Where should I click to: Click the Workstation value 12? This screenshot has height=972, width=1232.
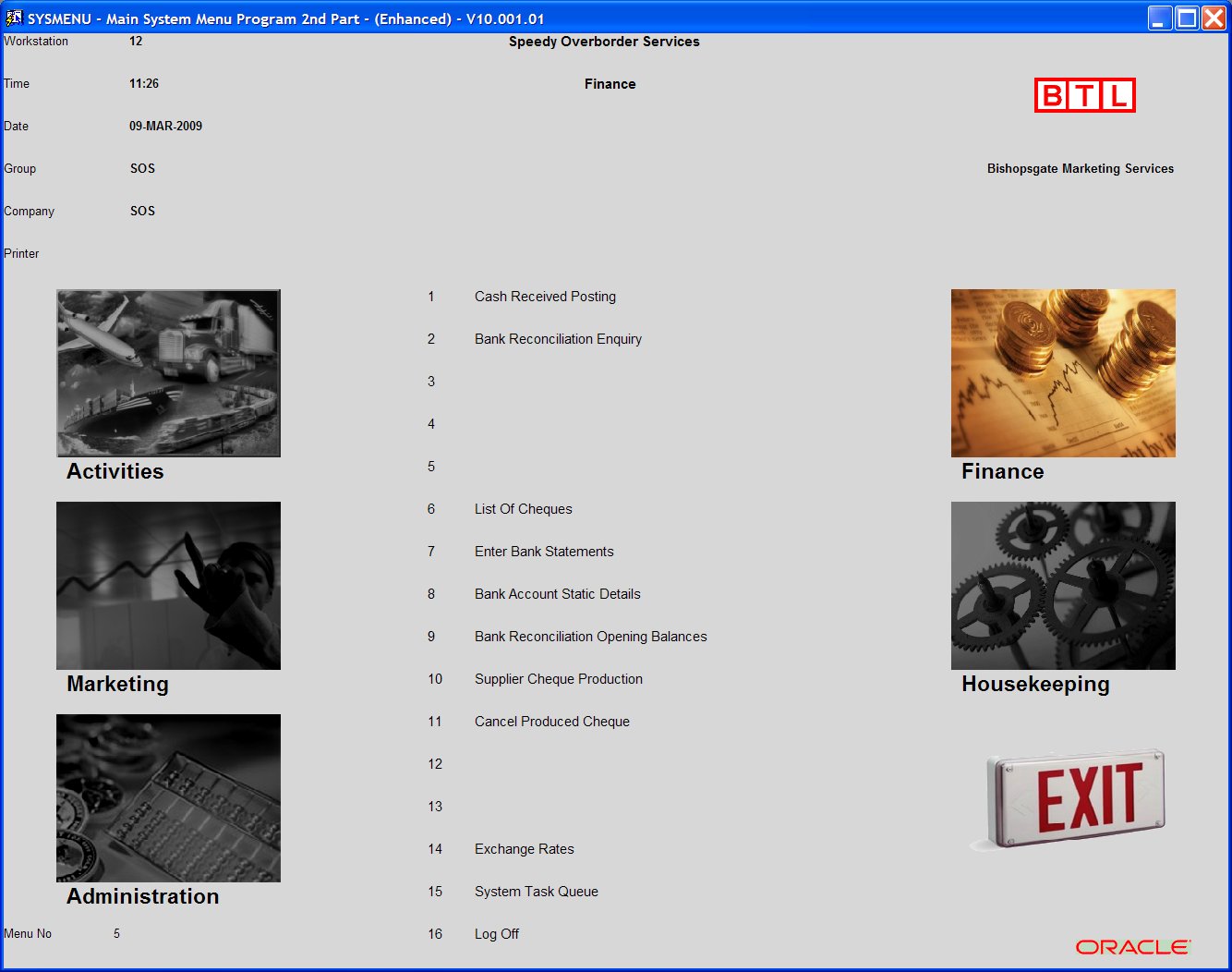tap(136, 41)
